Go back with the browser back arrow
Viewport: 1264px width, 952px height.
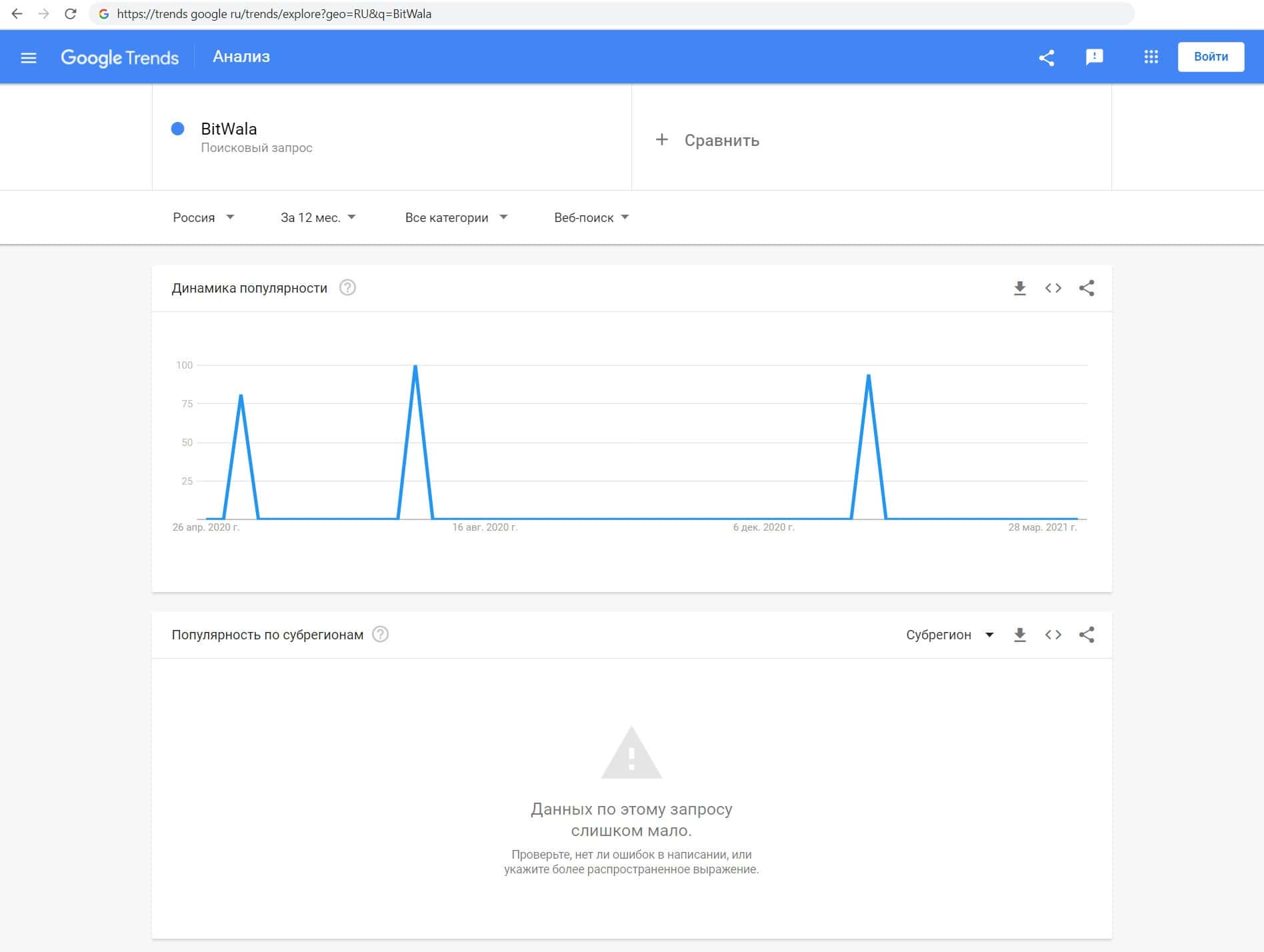[x=17, y=13]
